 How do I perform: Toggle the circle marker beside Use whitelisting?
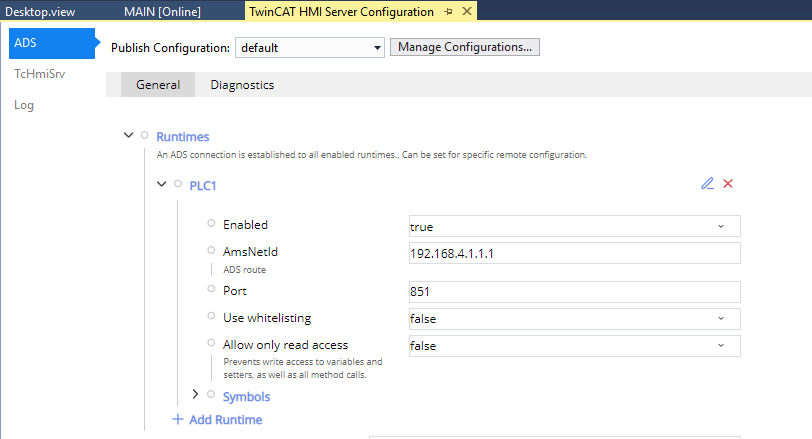(x=211, y=316)
